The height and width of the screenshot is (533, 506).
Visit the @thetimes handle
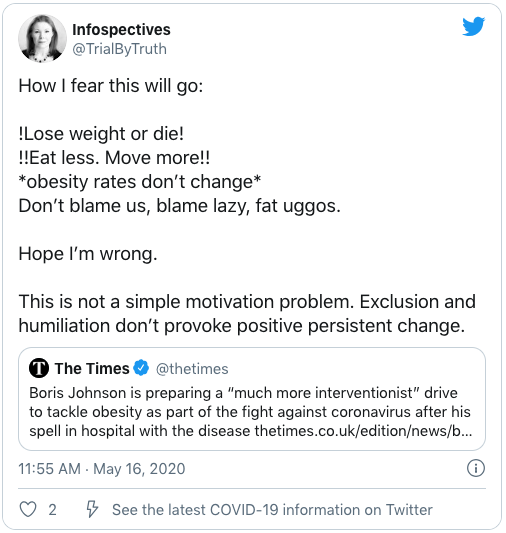tap(192, 369)
